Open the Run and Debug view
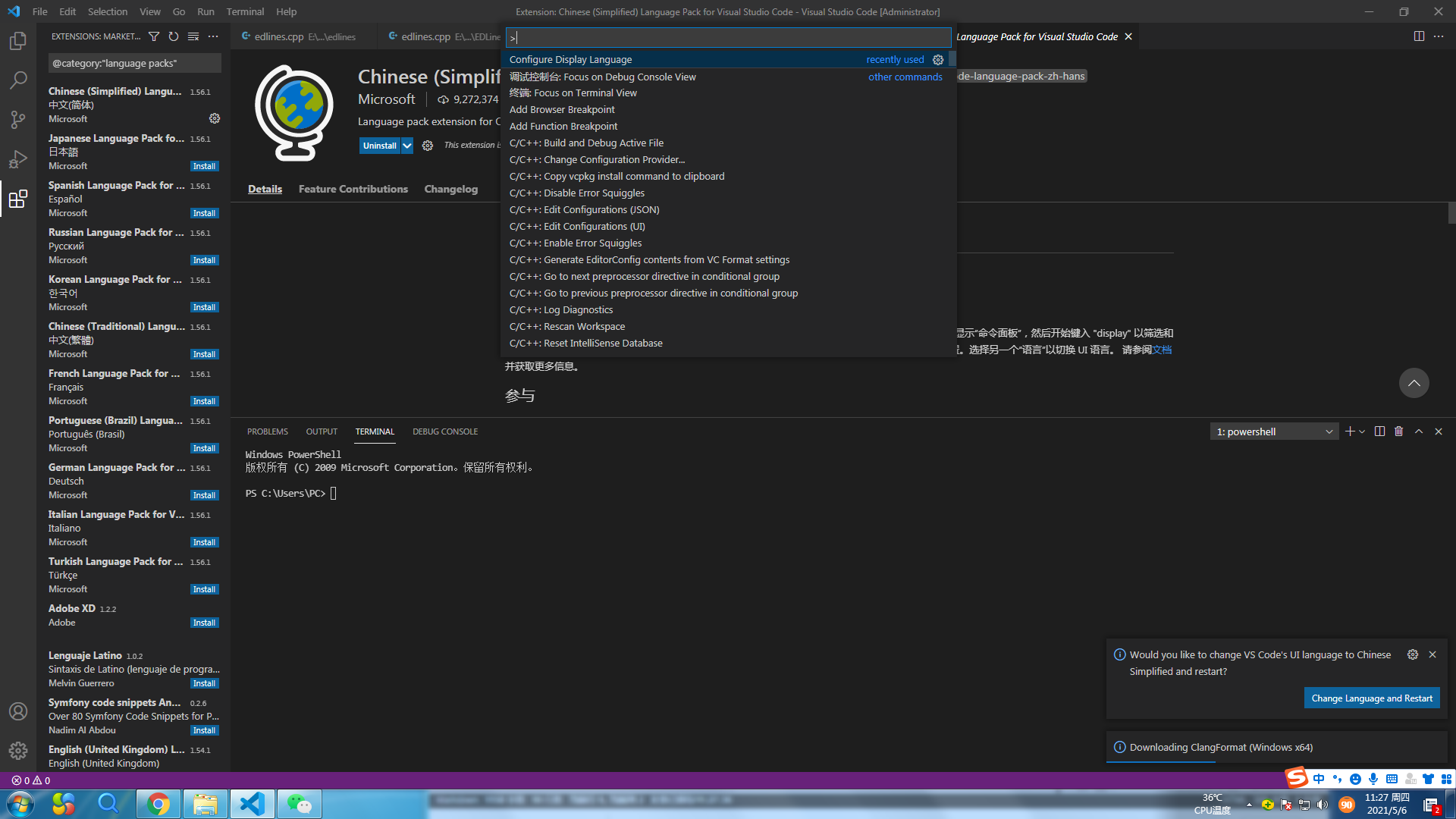This screenshot has width=1456, height=819. pos(18,159)
